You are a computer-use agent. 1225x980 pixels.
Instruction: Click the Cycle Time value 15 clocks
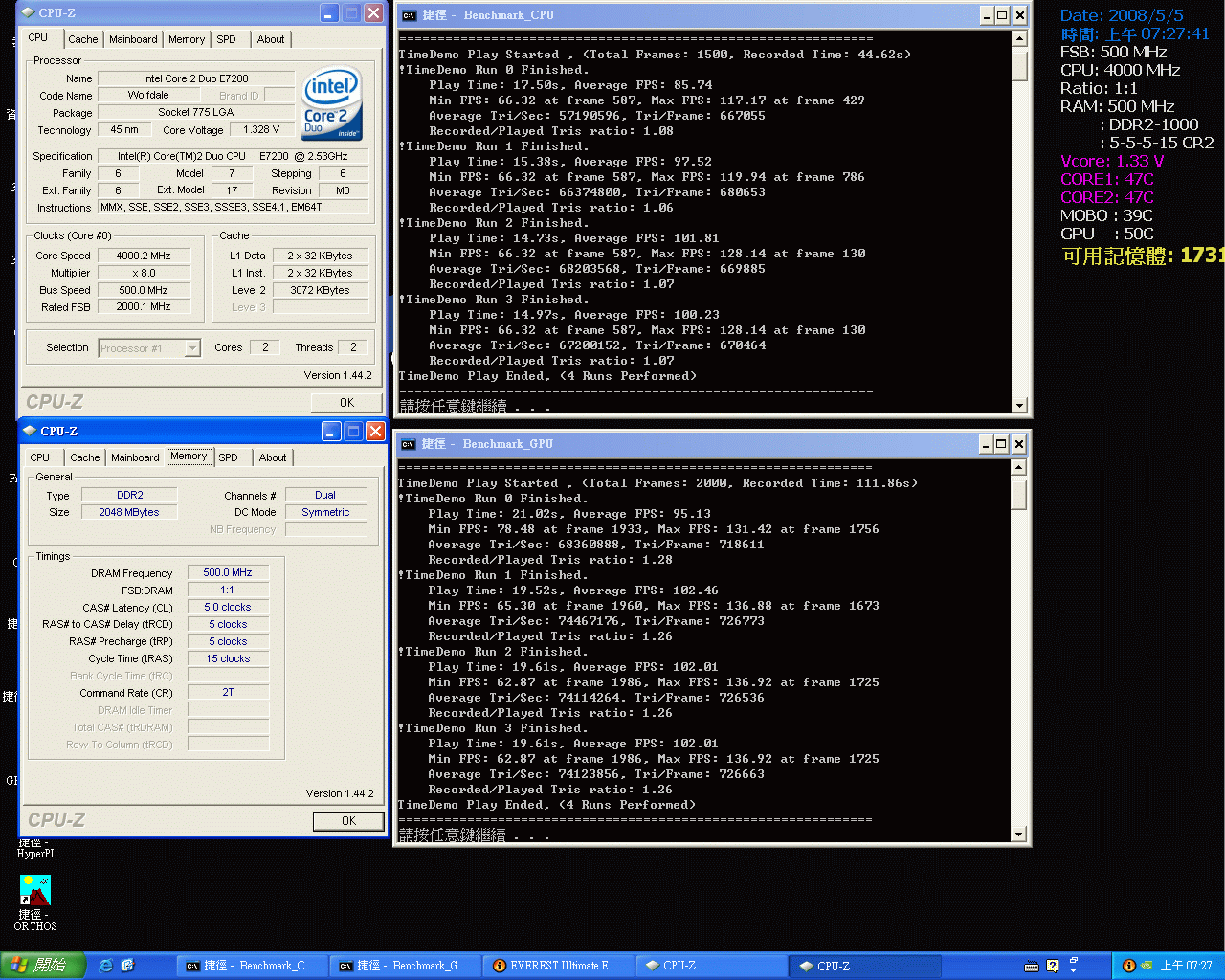coord(228,658)
